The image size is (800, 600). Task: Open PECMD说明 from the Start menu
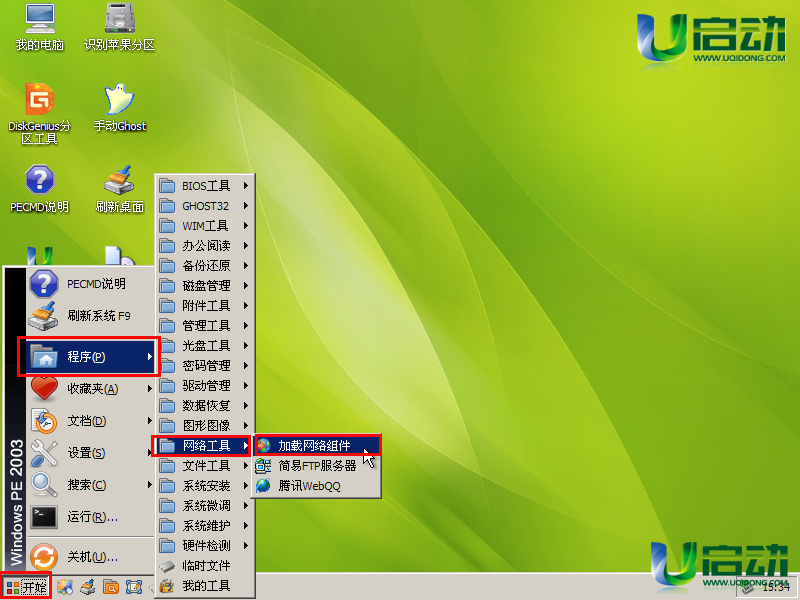(x=91, y=284)
